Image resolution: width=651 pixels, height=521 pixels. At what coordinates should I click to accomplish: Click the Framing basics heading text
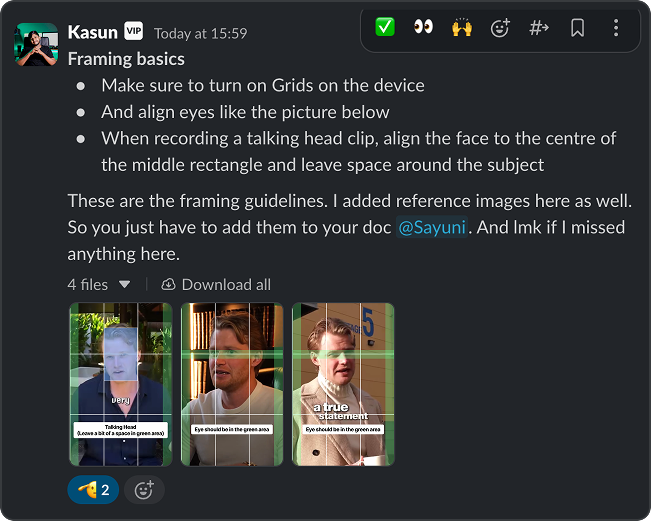(126, 59)
